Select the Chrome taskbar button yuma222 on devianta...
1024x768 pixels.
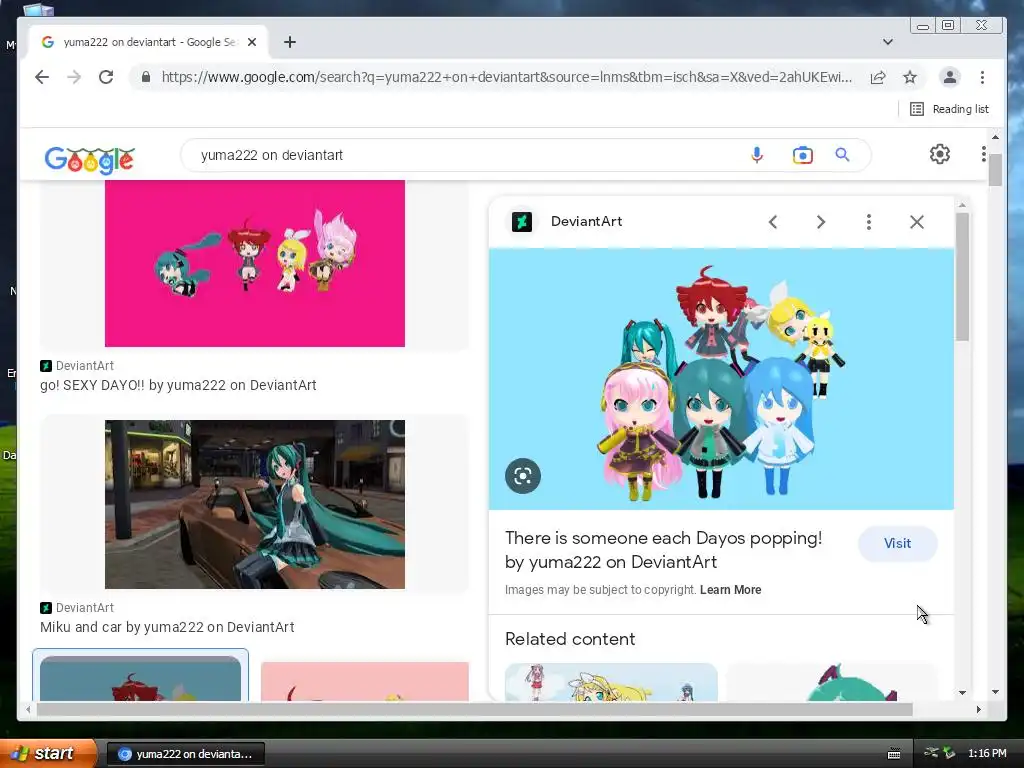pos(185,754)
